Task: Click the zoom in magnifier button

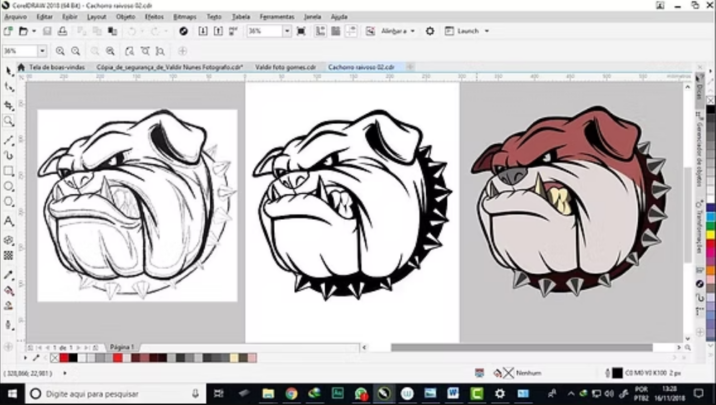Action: coord(61,51)
